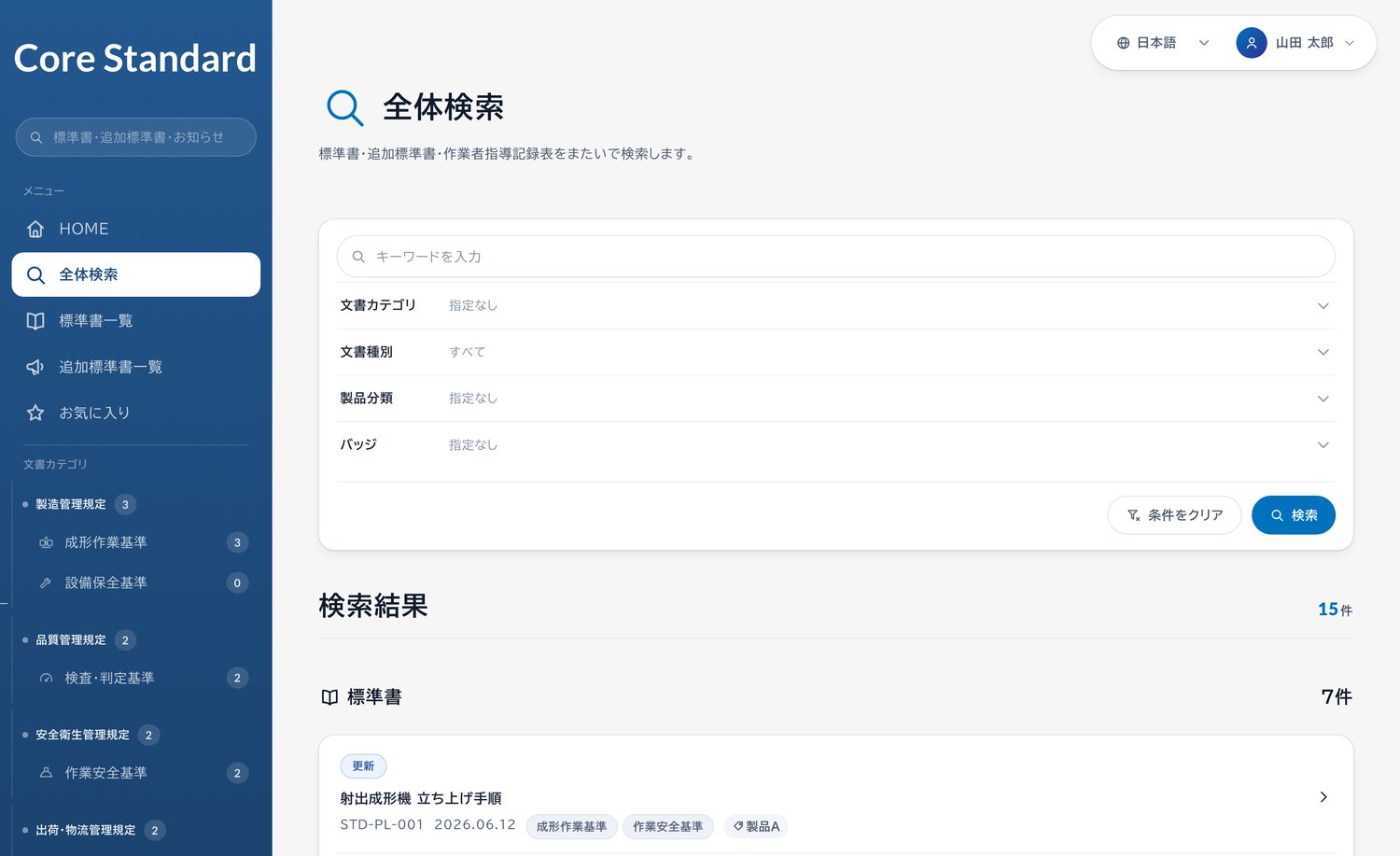Select 全体検索 in the sidebar
Image resolution: width=1400 pixels, height=856 pixels.
tap(135, 274)
